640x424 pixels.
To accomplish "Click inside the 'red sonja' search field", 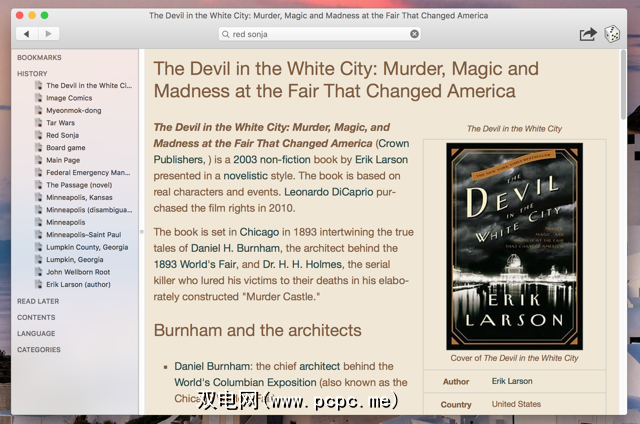I will click(320, 34).
